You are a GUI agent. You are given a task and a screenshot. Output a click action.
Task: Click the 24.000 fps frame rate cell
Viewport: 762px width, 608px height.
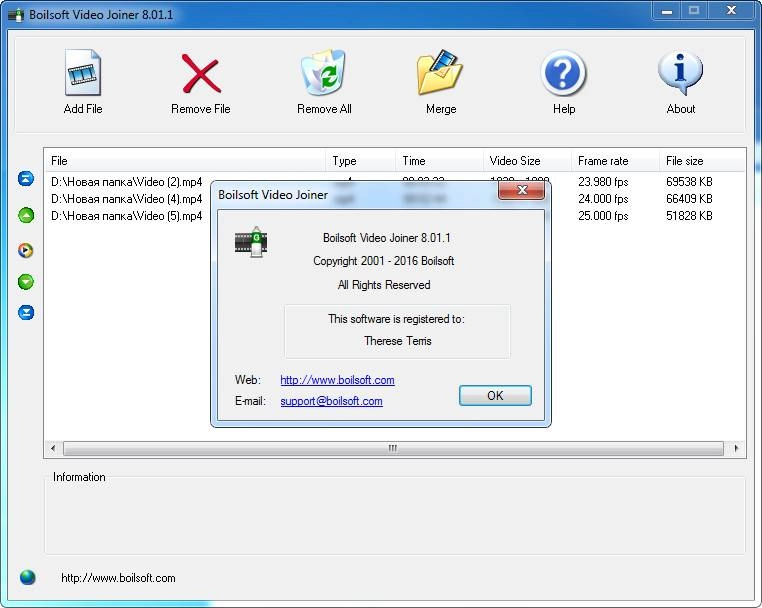[x=603, y=199]
